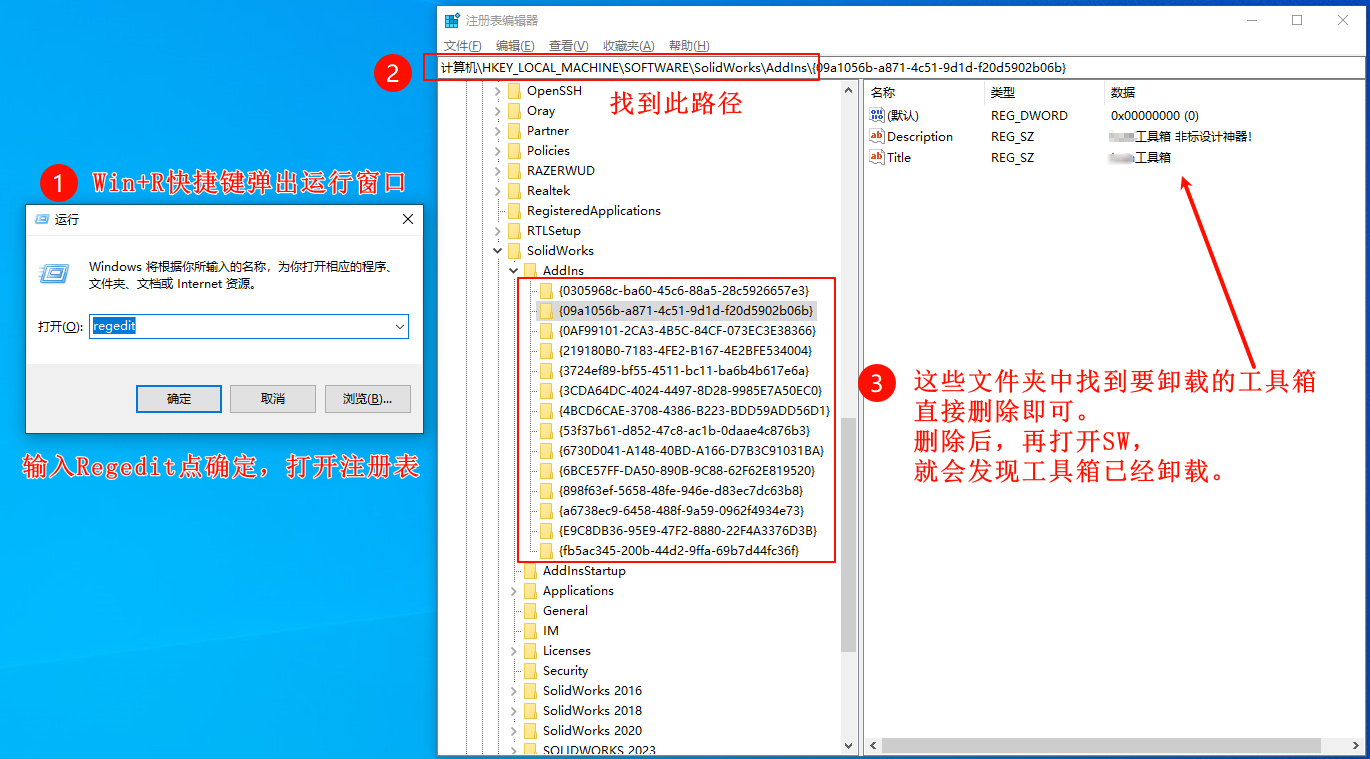Click the Licenses folder icon
This screenshot has height=759, width=1370.
click(530, 651)
